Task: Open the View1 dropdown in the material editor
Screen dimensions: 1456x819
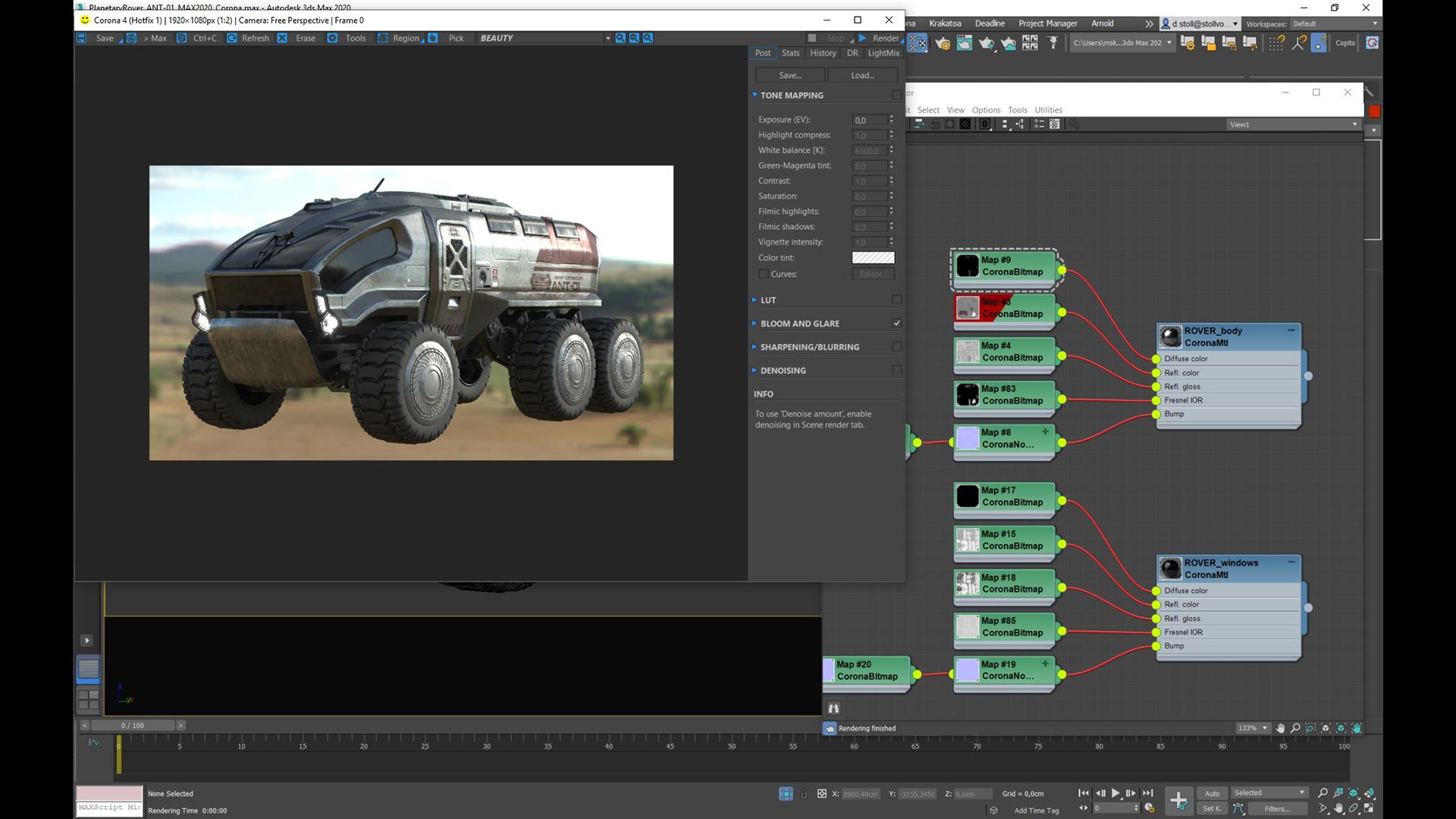Action: coord(1293,124)
